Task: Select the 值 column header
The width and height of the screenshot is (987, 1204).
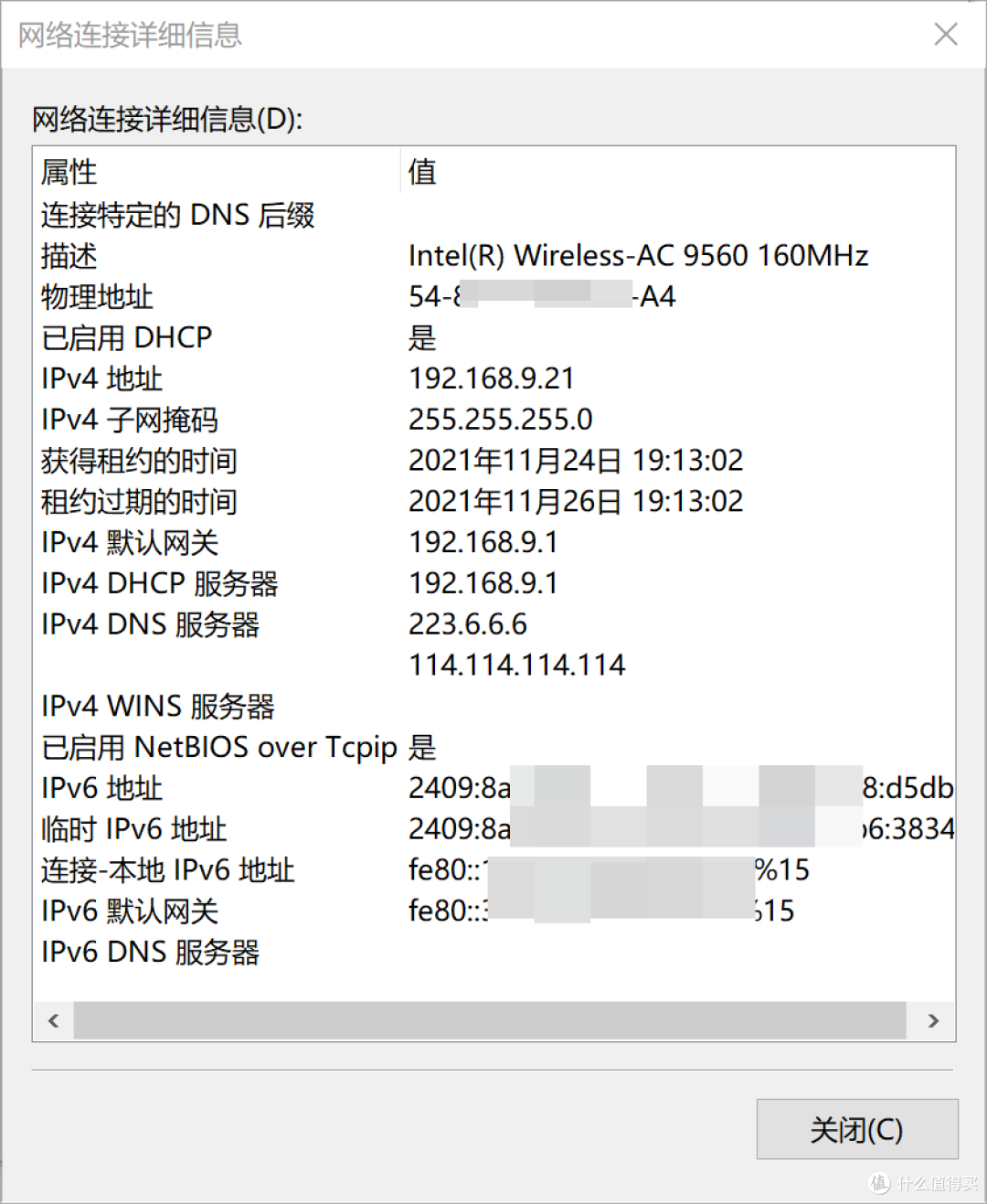Action: [x=421, y=172]
